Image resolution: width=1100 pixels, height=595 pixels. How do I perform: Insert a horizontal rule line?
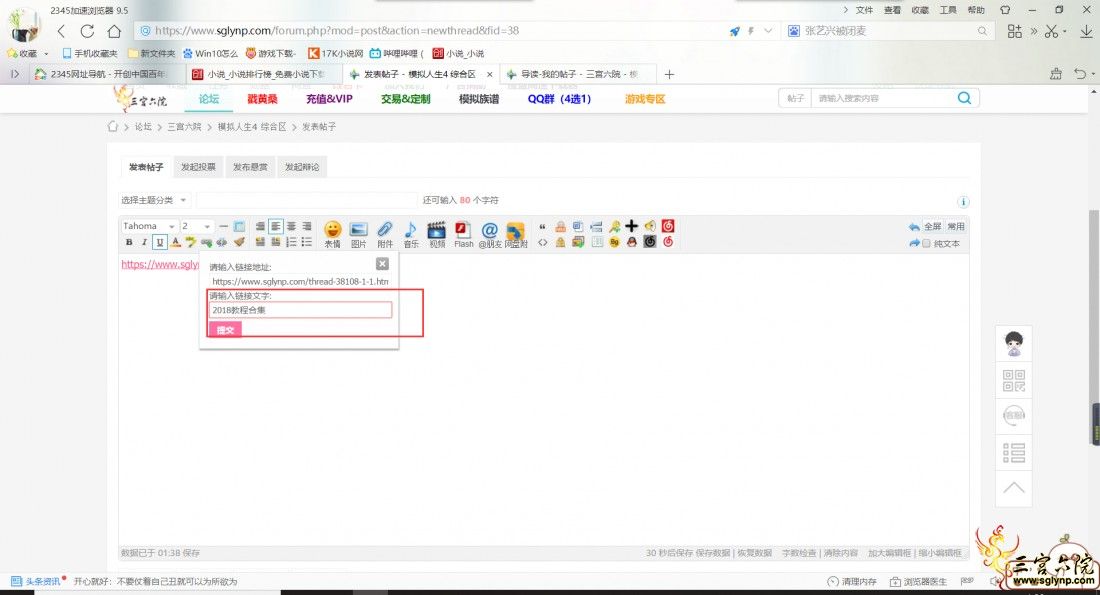[x=223, y=226]
